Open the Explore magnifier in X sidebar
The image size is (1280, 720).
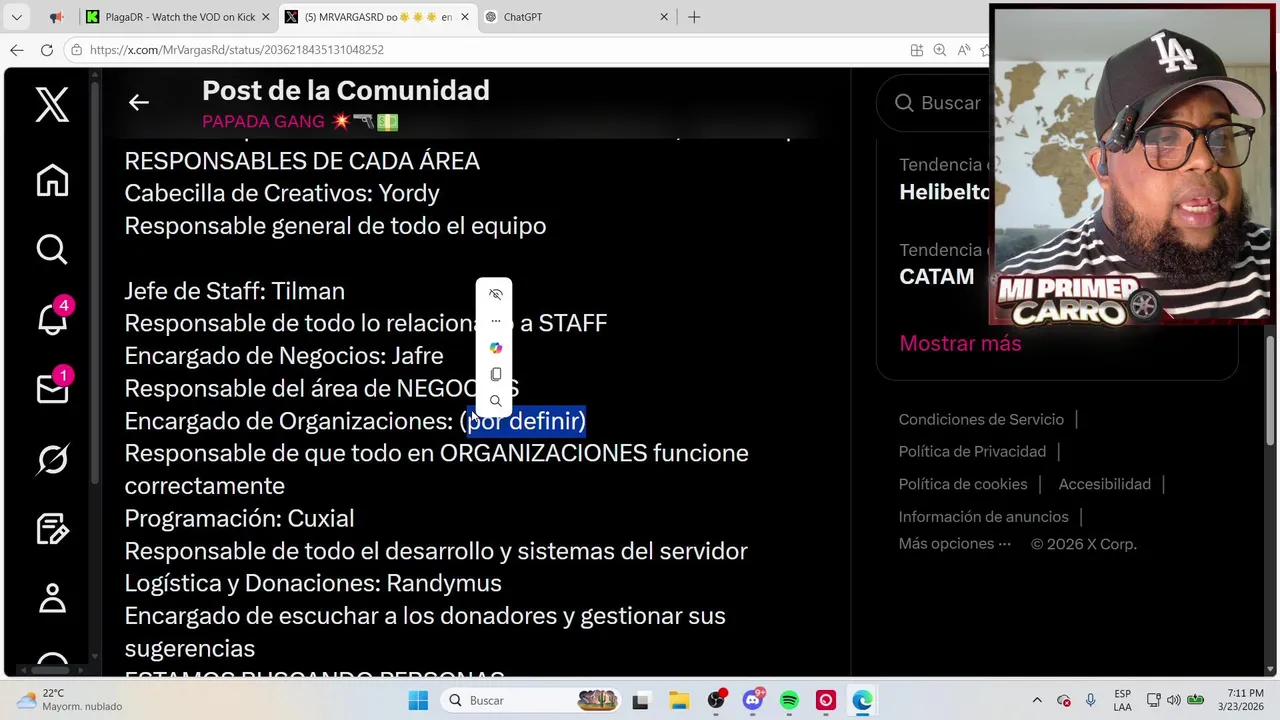point(52,249)
